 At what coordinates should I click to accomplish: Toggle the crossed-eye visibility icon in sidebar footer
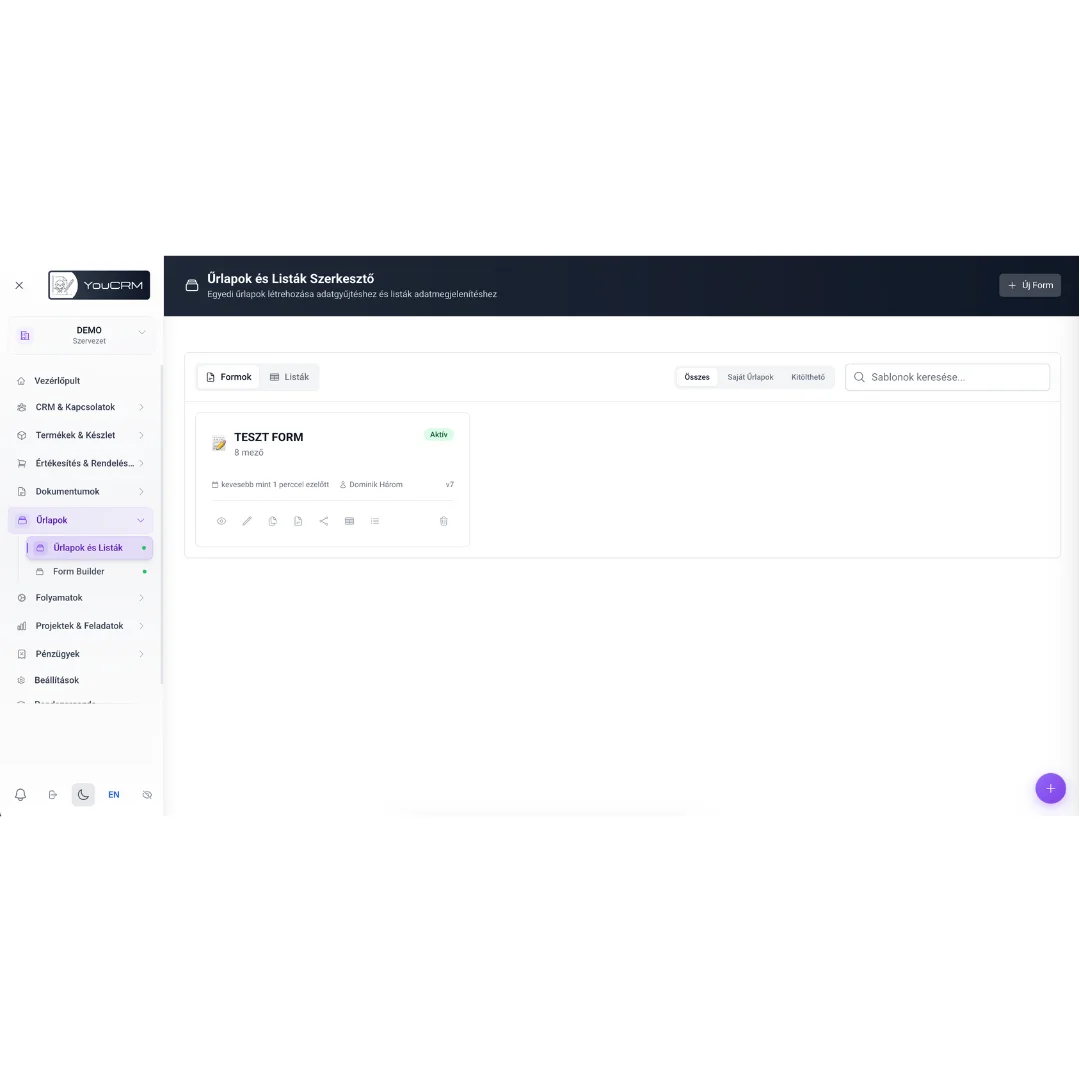(x=147, y=795)
